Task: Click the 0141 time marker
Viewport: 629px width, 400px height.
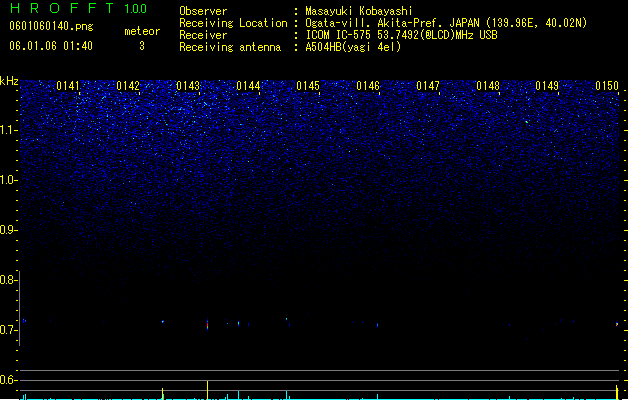Action: coord(68,86)
